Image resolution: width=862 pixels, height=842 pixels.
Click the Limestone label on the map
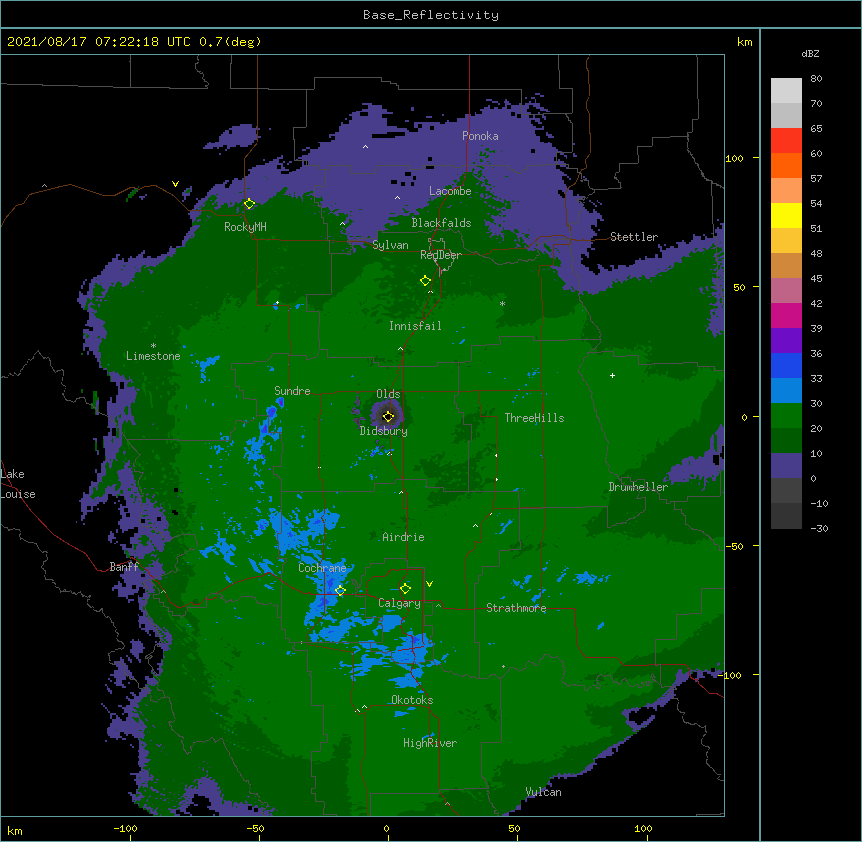pyautogui.click(x=153, y=356)
